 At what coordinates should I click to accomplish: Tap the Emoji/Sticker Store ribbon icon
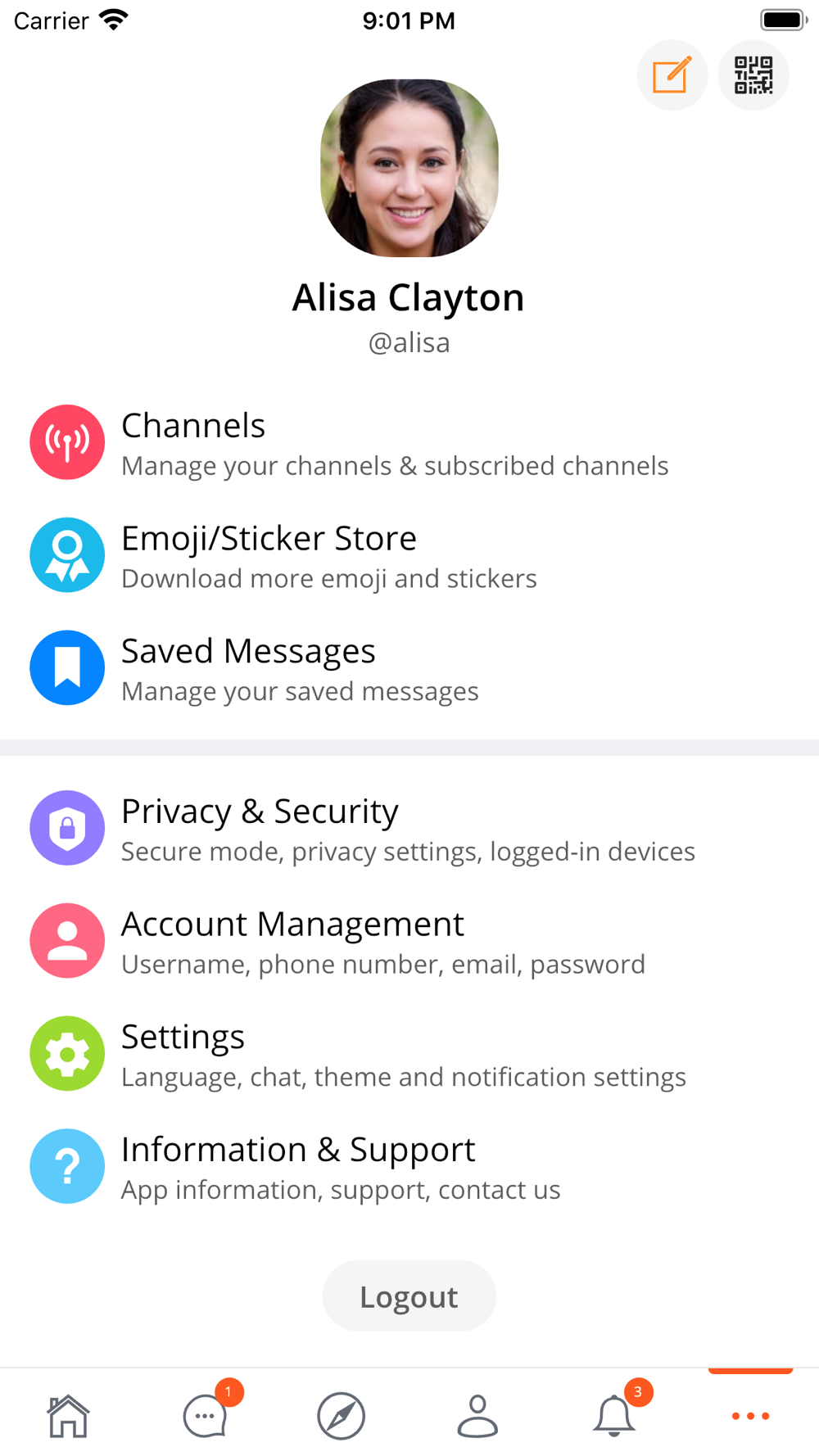pos(67,555)
